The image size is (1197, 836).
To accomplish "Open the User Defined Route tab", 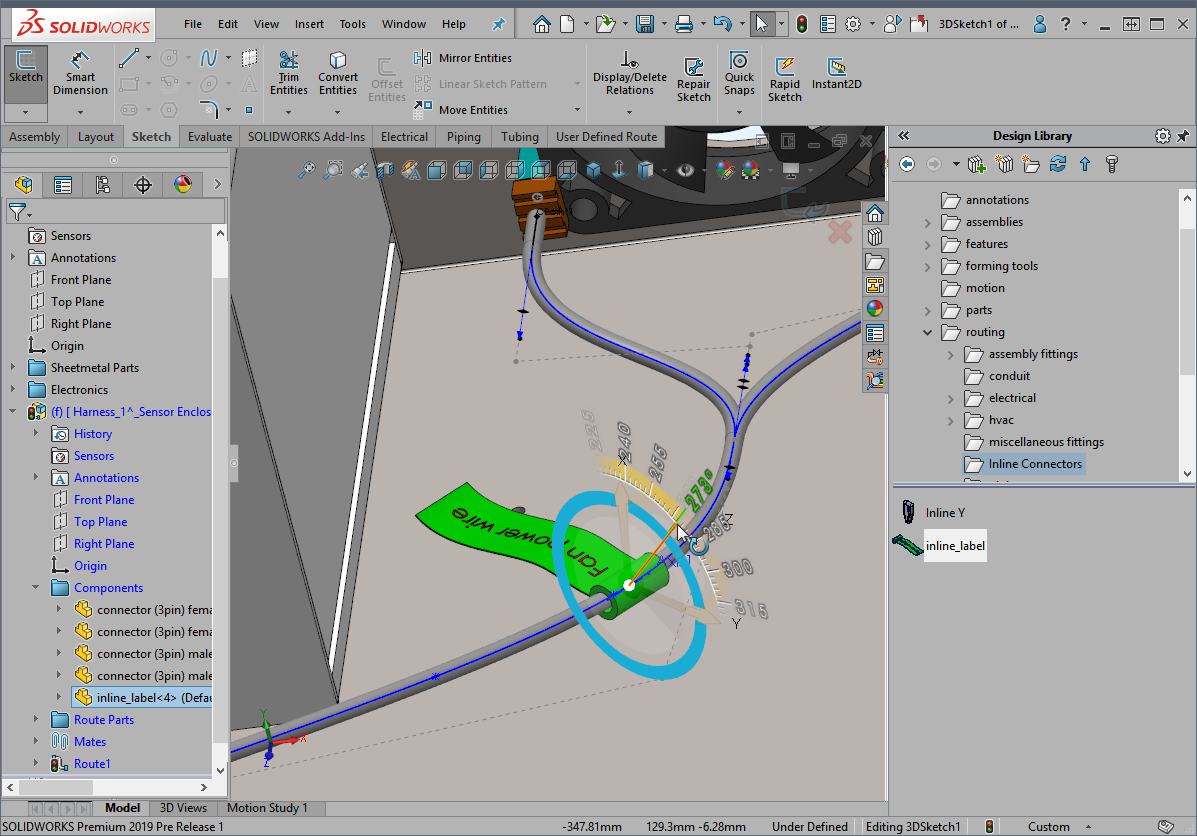I will point(606,137).
